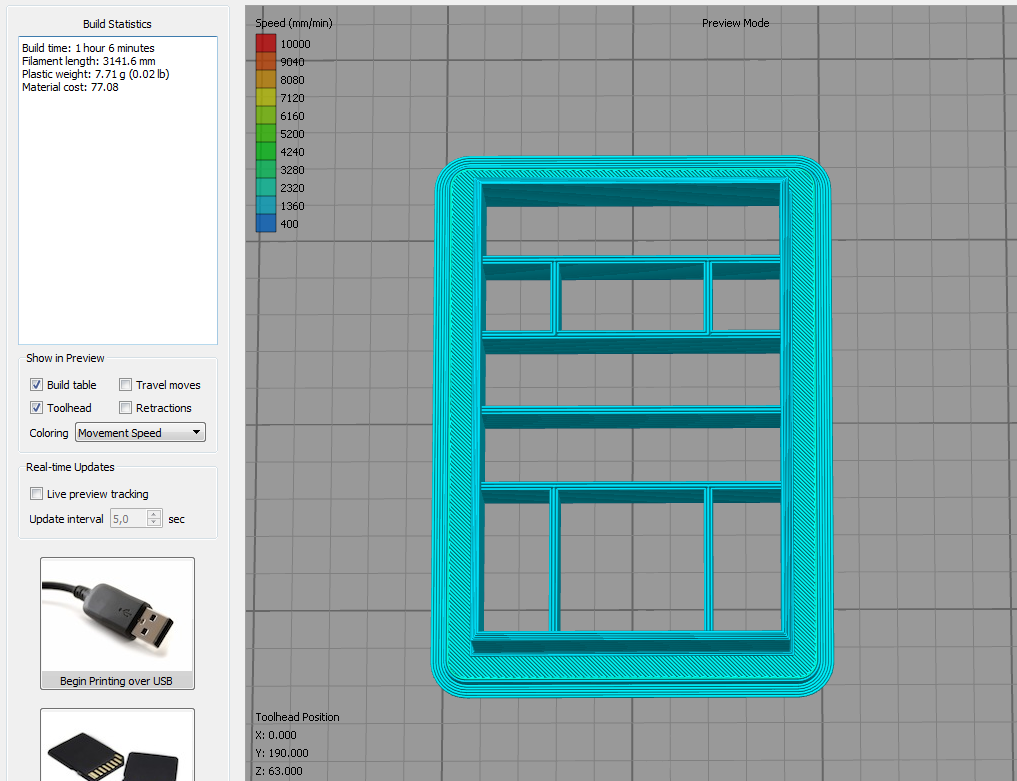Click the orange 8080 speed swatch

click(x=265, y=80)
